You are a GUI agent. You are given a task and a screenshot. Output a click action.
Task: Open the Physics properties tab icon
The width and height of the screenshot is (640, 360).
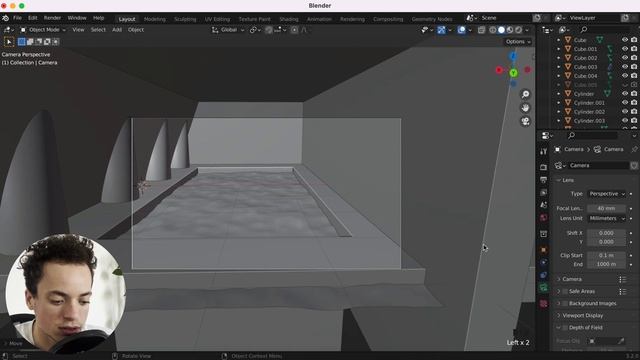coord(543,262)
